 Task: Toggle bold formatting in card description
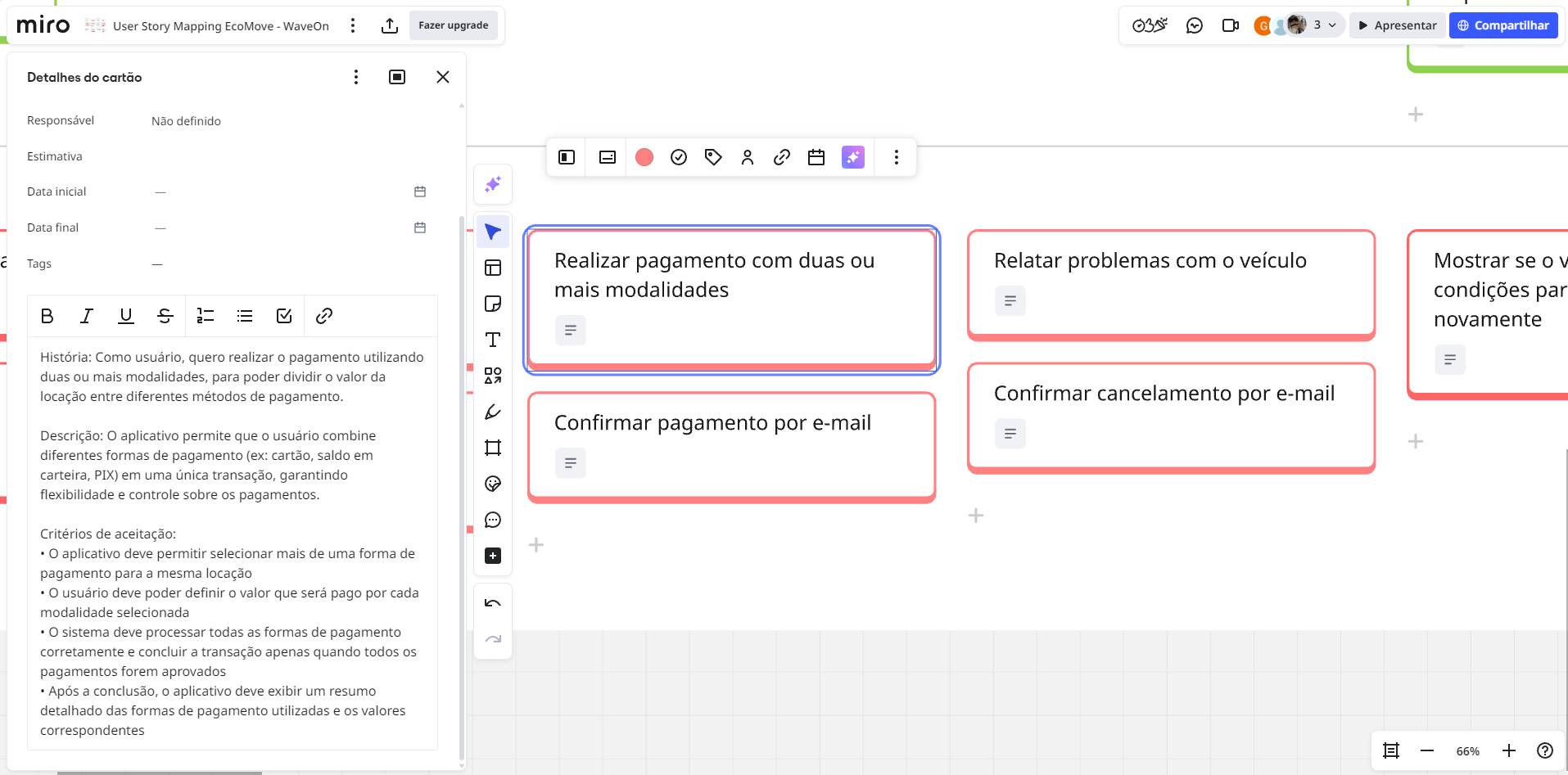pyautogui.click(x=47, y=316)
